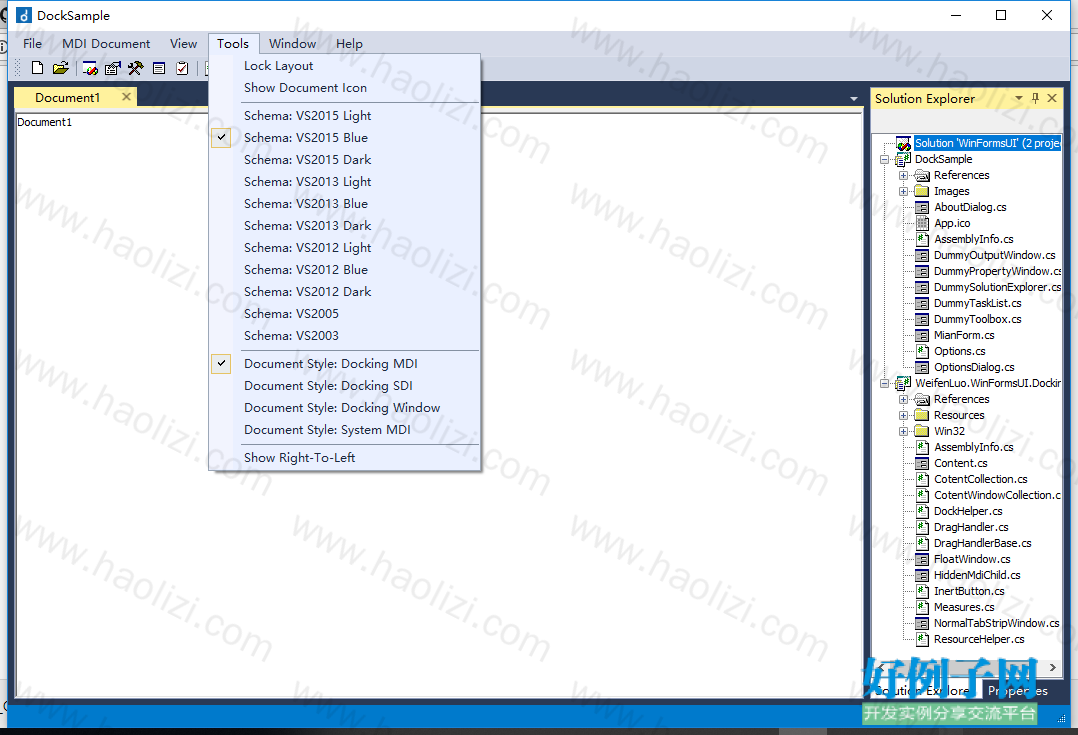Click the FloatWindow.cs form icon
Viewport: 1078px width, 735px height.
923,560
